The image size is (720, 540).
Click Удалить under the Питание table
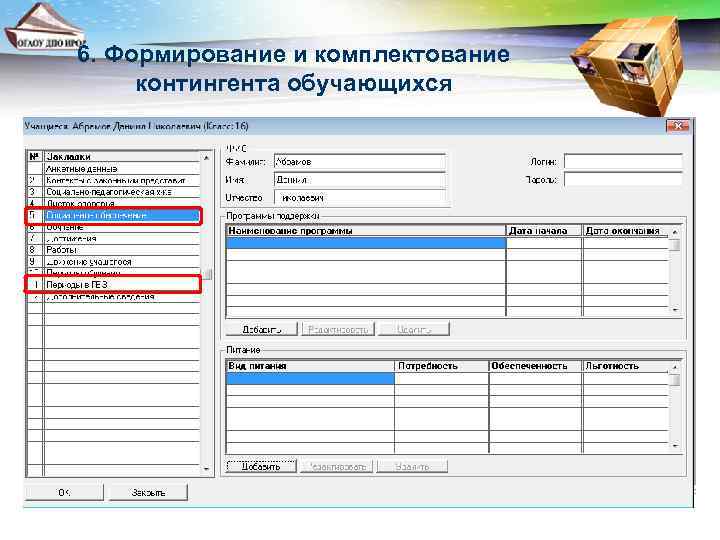click(x=412, y=466)
